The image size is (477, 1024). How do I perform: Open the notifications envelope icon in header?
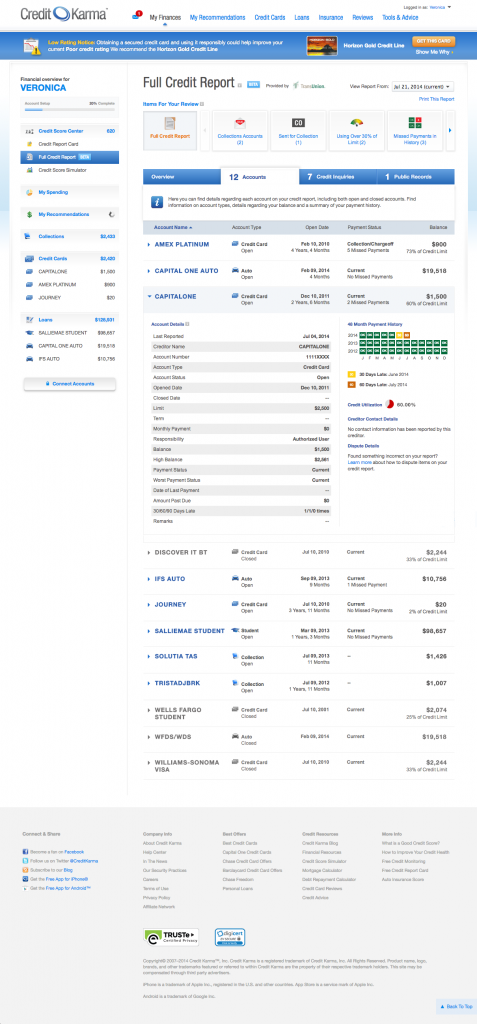point(136,14)
